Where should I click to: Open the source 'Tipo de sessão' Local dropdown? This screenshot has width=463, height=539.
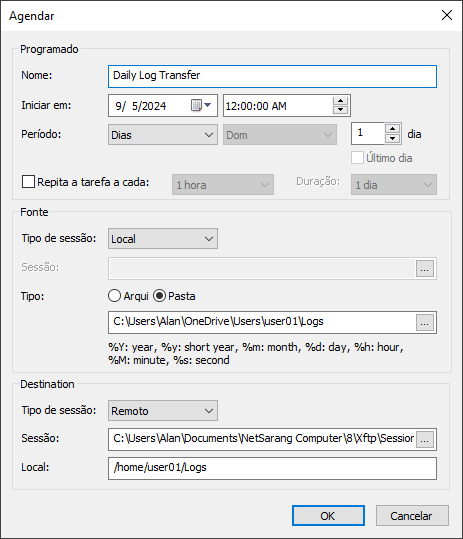pyautogui.click(x=163, y=239)
